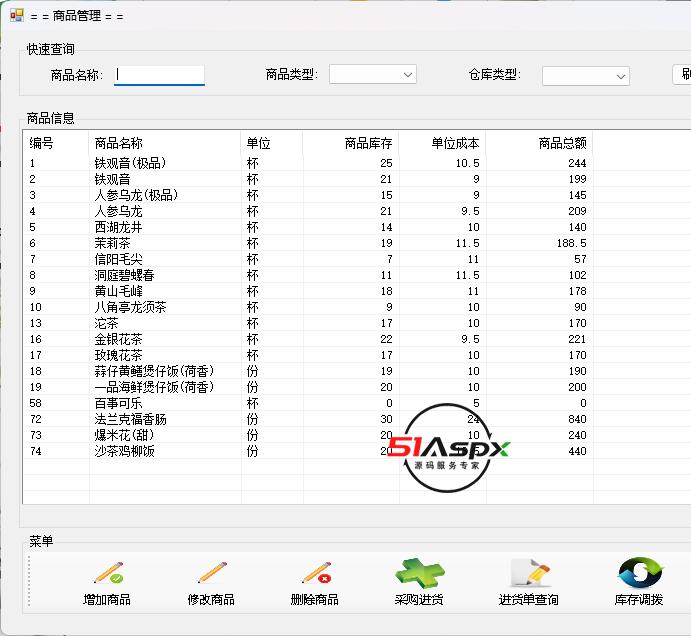Focus the 商品名称 search input field

pyautogui.click(x=159, y=75)
